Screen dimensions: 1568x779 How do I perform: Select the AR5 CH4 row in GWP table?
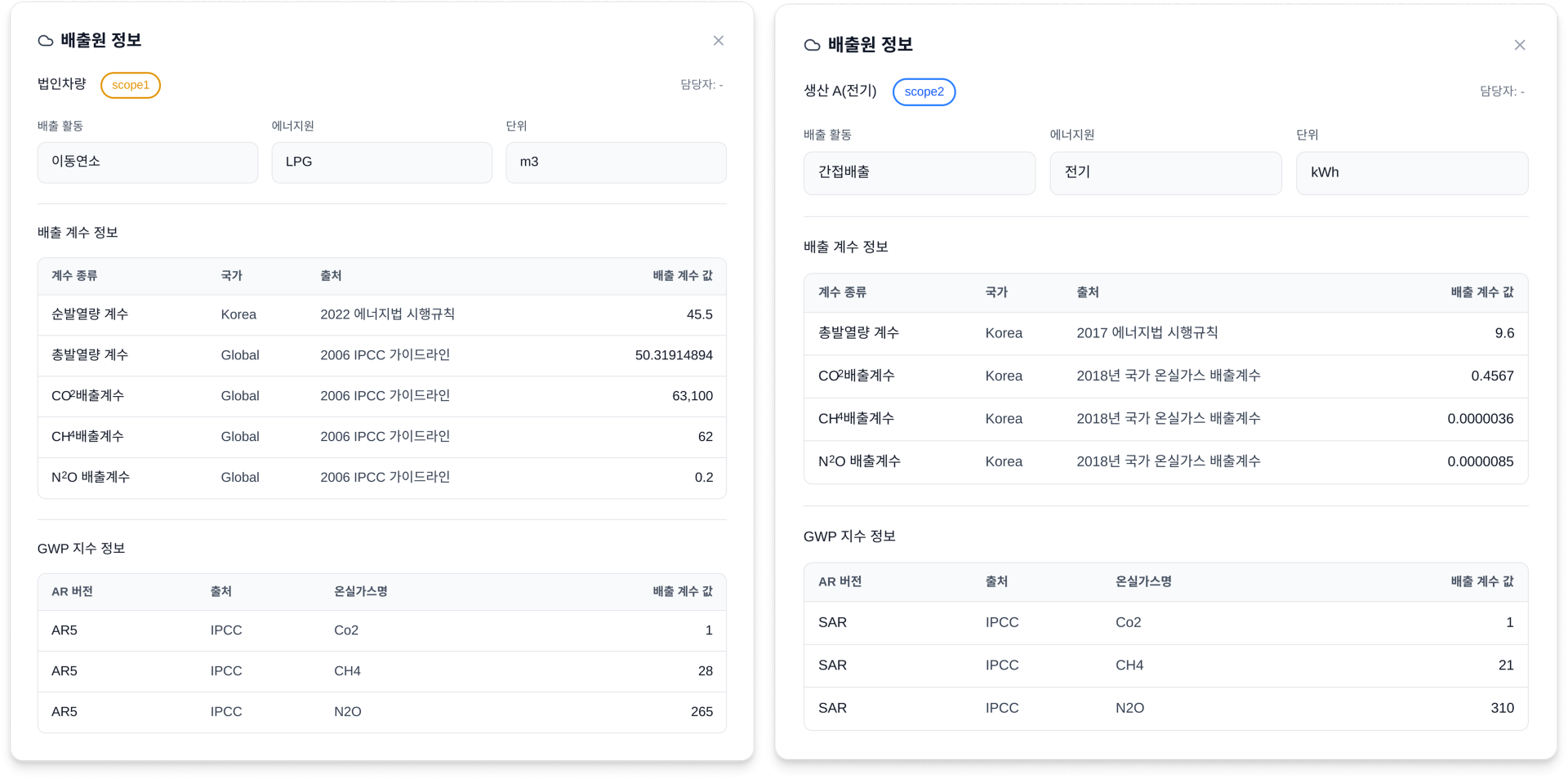(x=381, y=671)
